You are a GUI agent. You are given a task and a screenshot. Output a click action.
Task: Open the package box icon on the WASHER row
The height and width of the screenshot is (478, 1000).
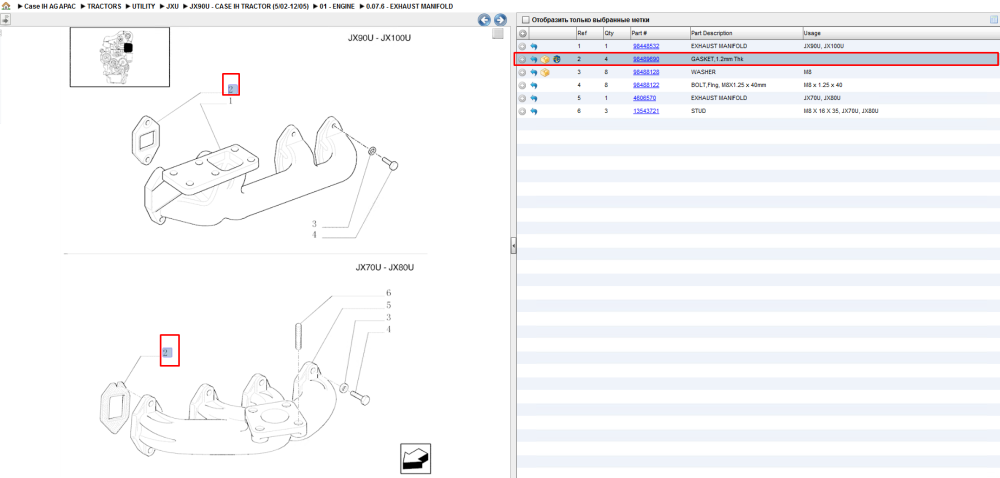(545, 73)
